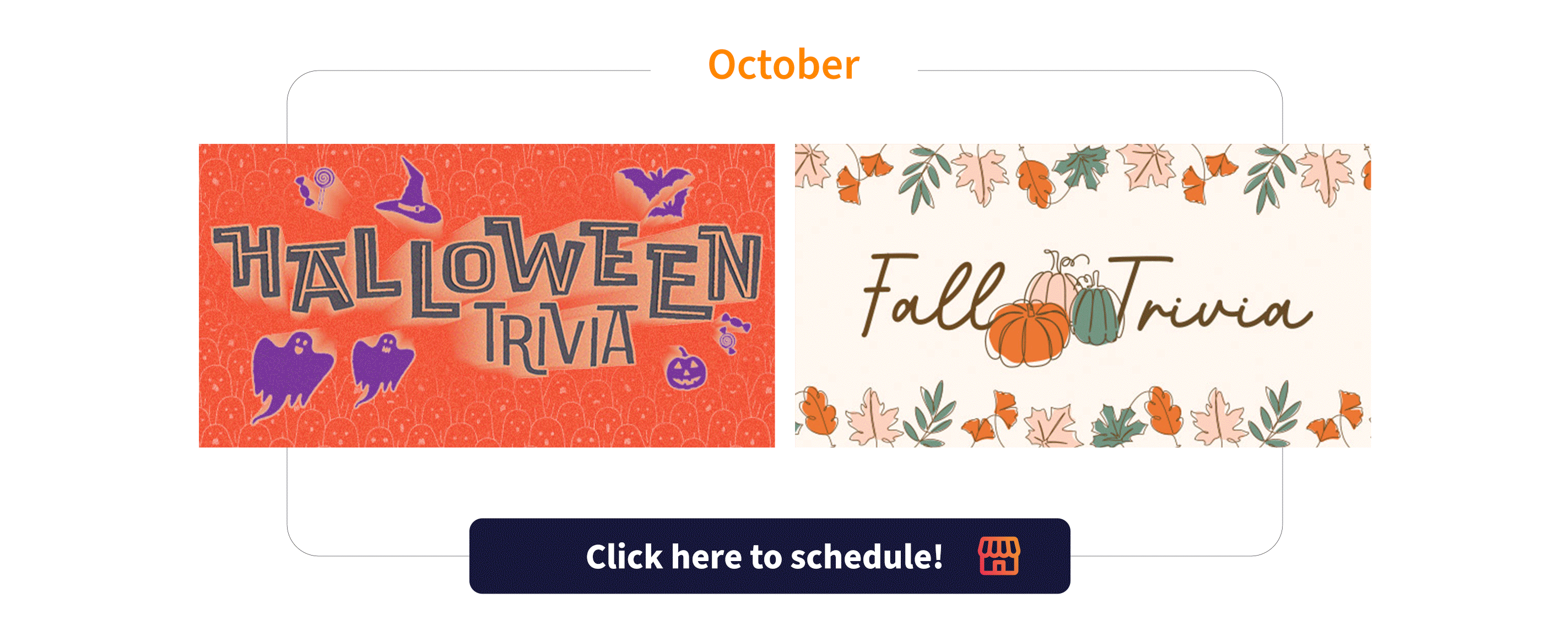Click the top leaf border of Fall banner

(1082, 176)
